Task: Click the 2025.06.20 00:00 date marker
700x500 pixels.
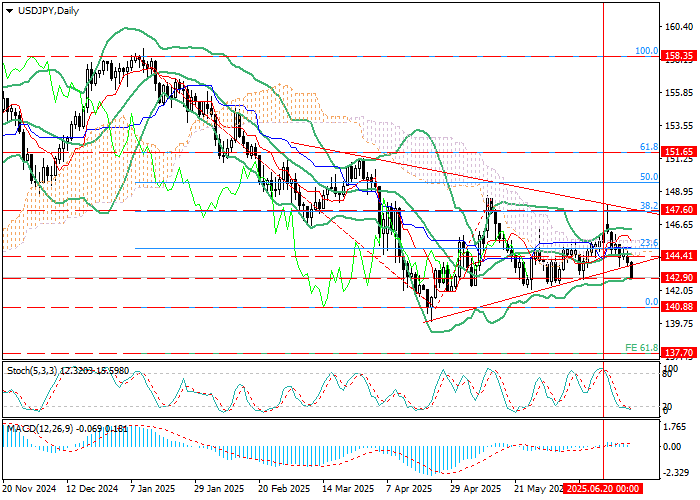Action: coord(603,489)
